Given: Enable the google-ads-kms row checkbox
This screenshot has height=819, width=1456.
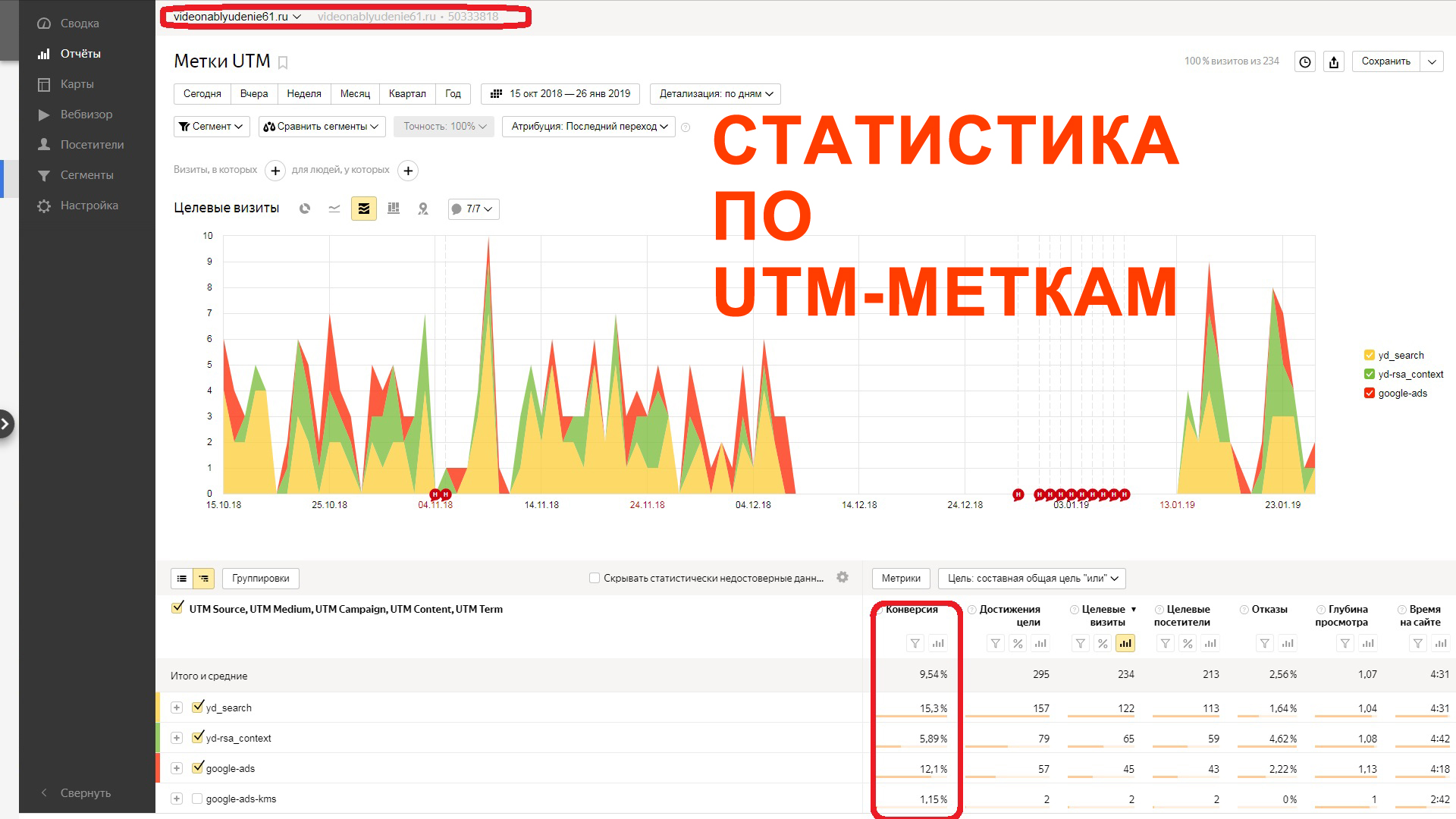Looking at the screenshot, I should click(x=197, y=798).
